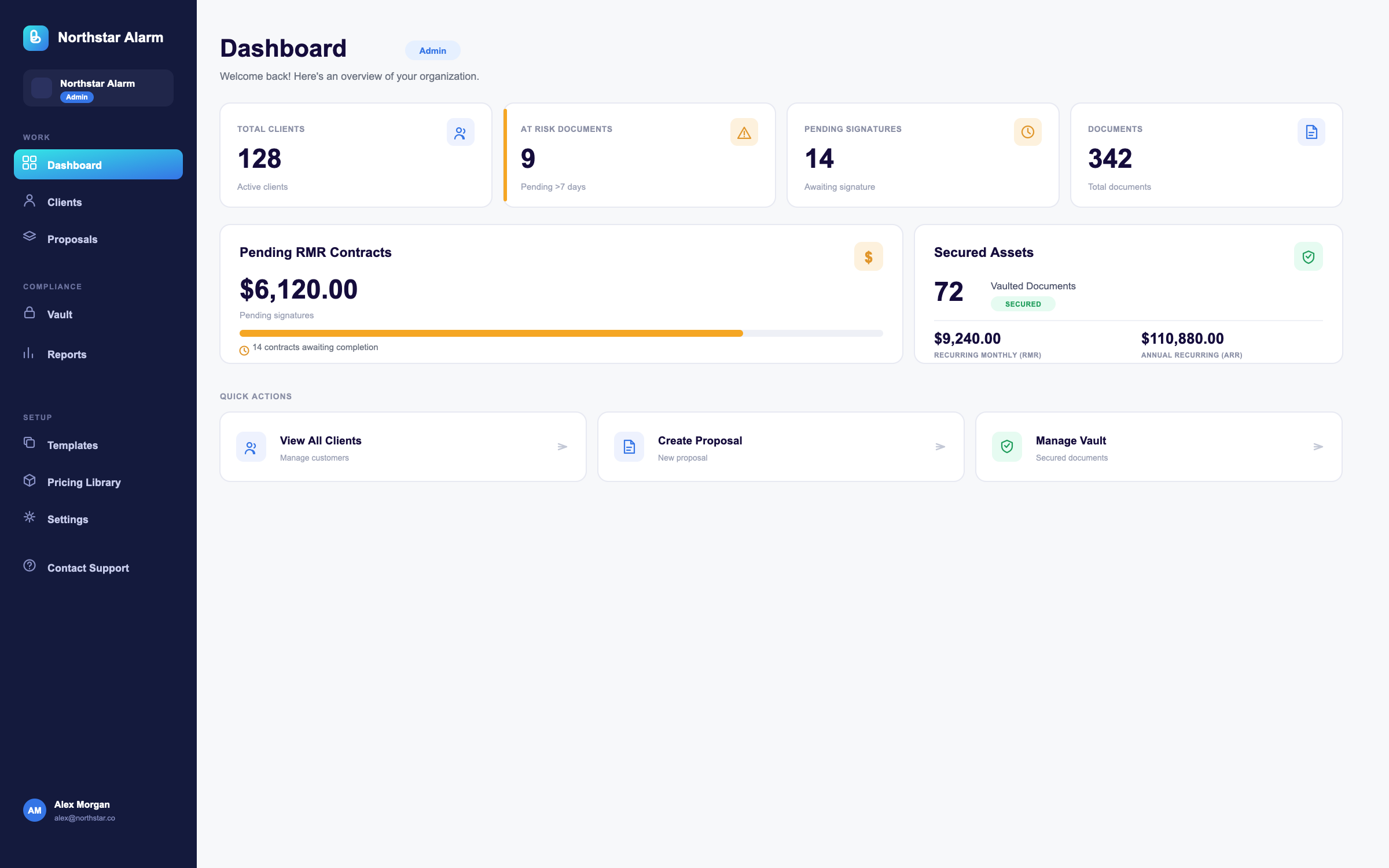Click the shield check icon on Secured Assets
This screenshot has height=868, width=1389.
[x=1309, y=257]
